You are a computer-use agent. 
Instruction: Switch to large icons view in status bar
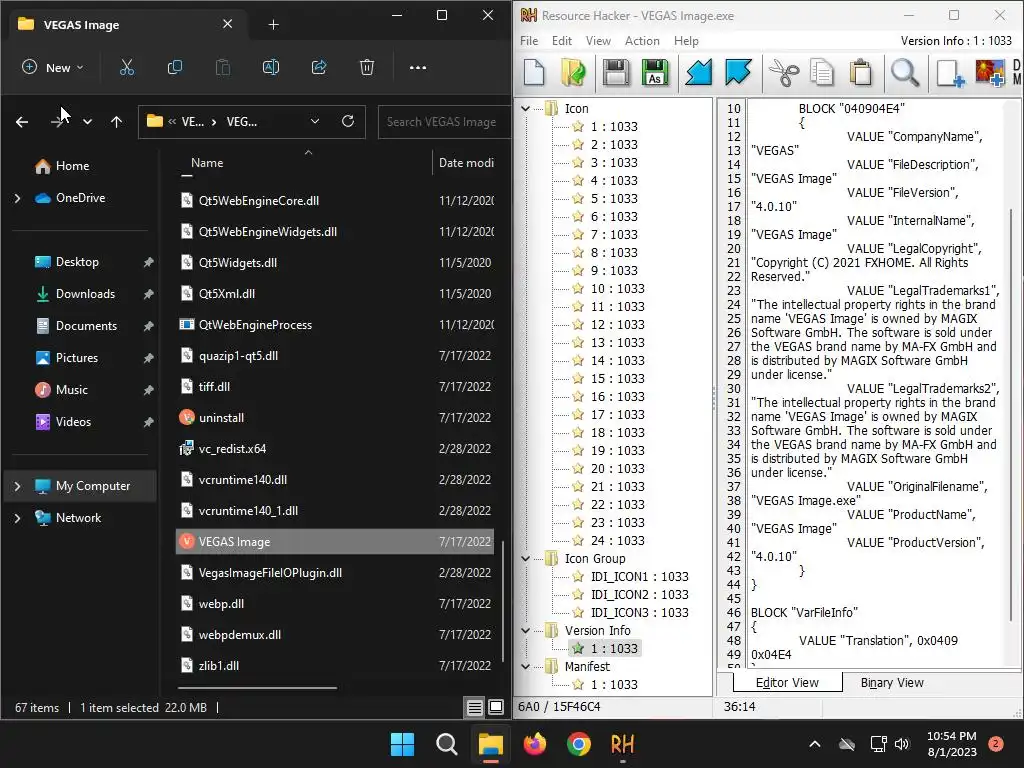[496, 707]
